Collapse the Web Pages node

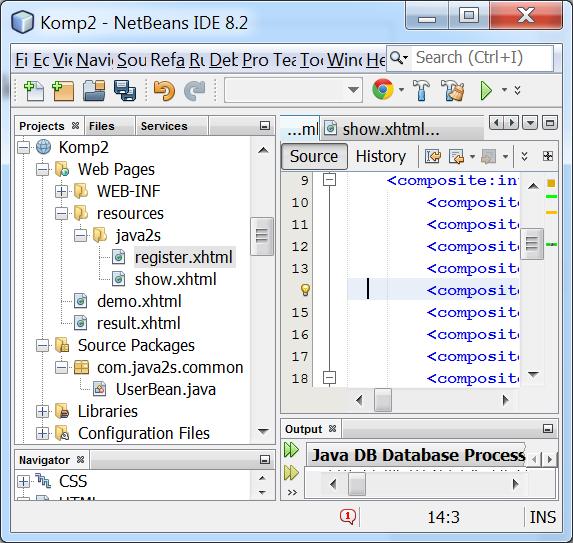pyautogui.click(x=42, y=170)
